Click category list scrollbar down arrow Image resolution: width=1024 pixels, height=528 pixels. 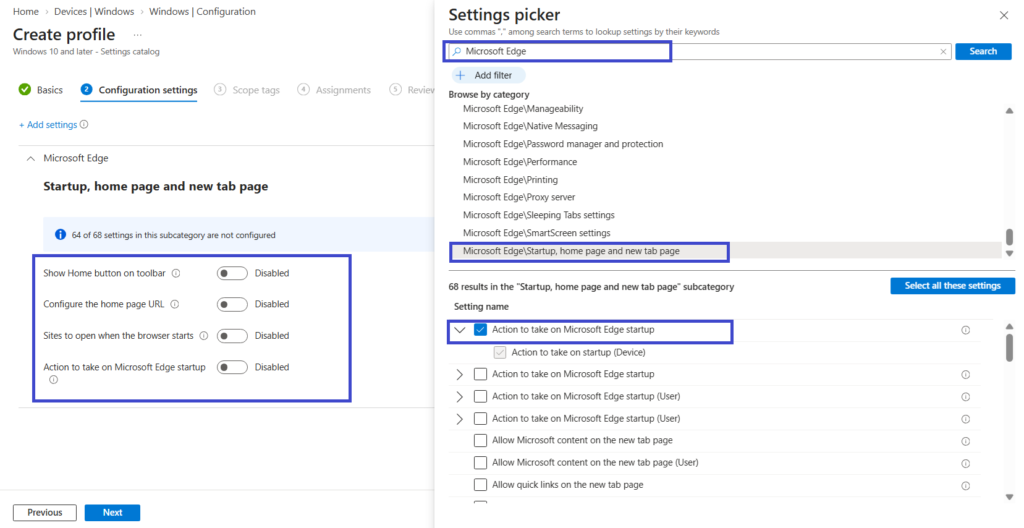click(x=1010, y=253)
